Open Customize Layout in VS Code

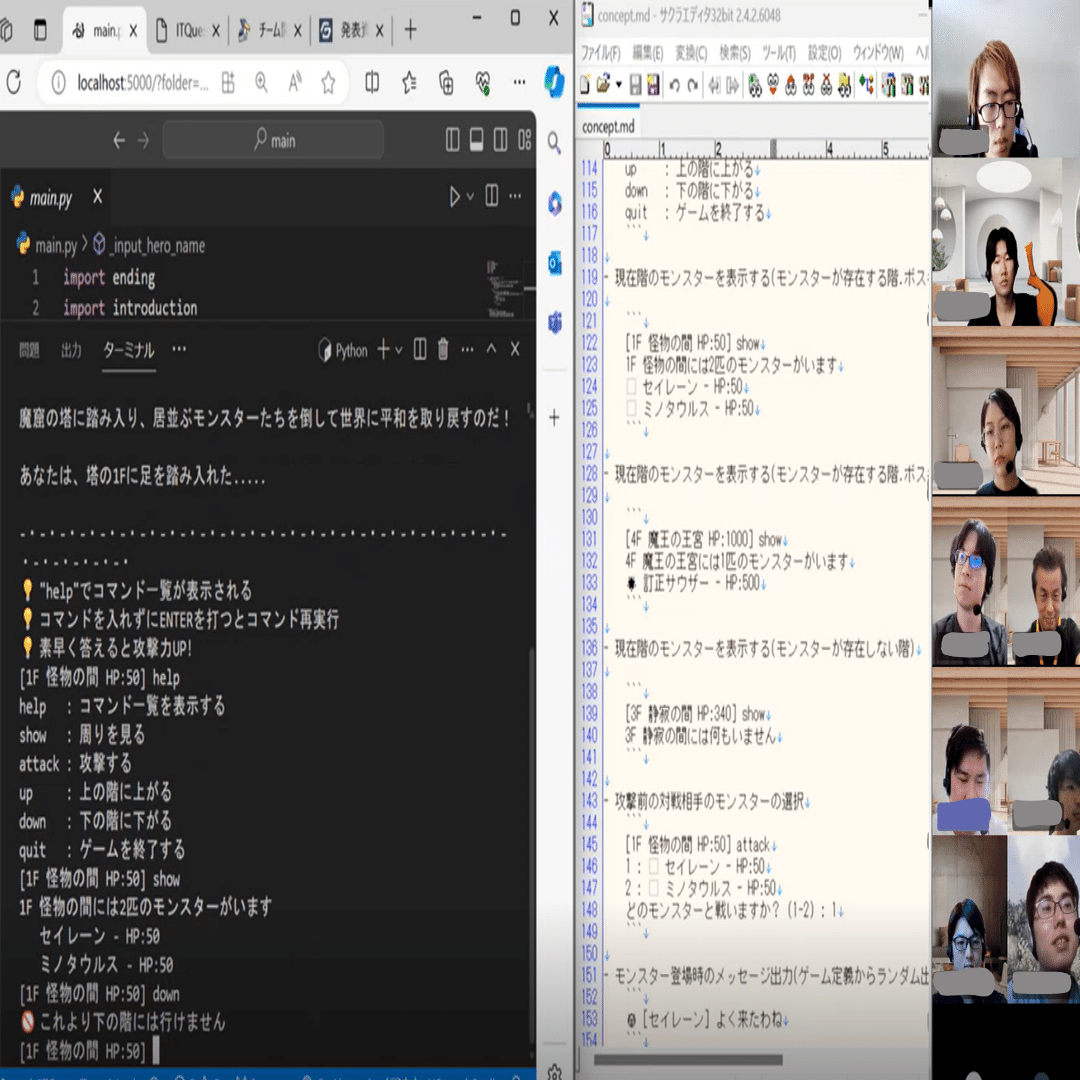525,140
